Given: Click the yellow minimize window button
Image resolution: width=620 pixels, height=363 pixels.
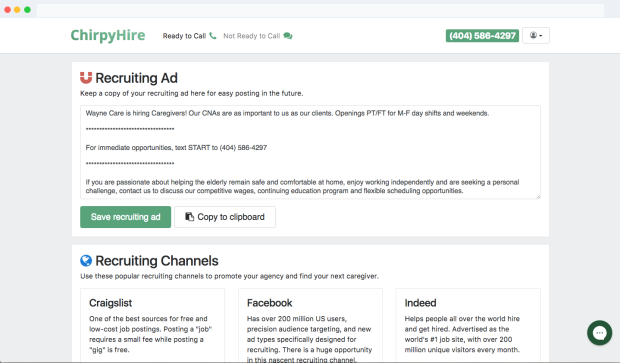Looking at the screenshot, I should (x=17, y=9).
